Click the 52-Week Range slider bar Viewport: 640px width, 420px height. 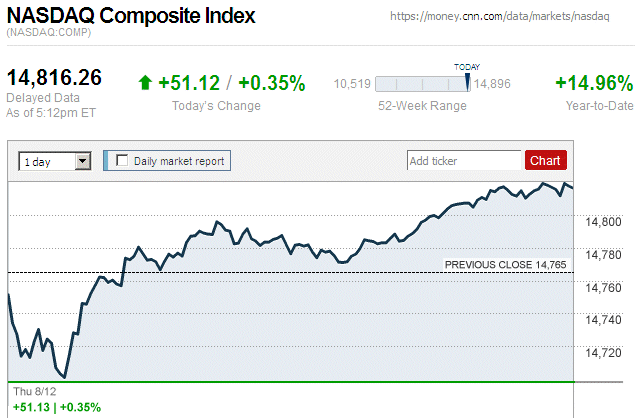coord(420,85)
